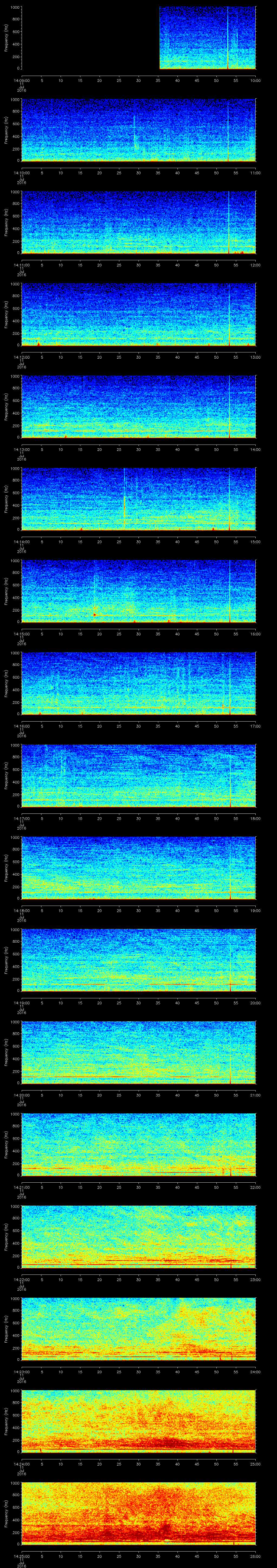The width and height of the screenshot is (277, 1568).
Task: Click the Frequency (Hz) axis title of the 14:12:00 panel
Action: tap(6, 315)
